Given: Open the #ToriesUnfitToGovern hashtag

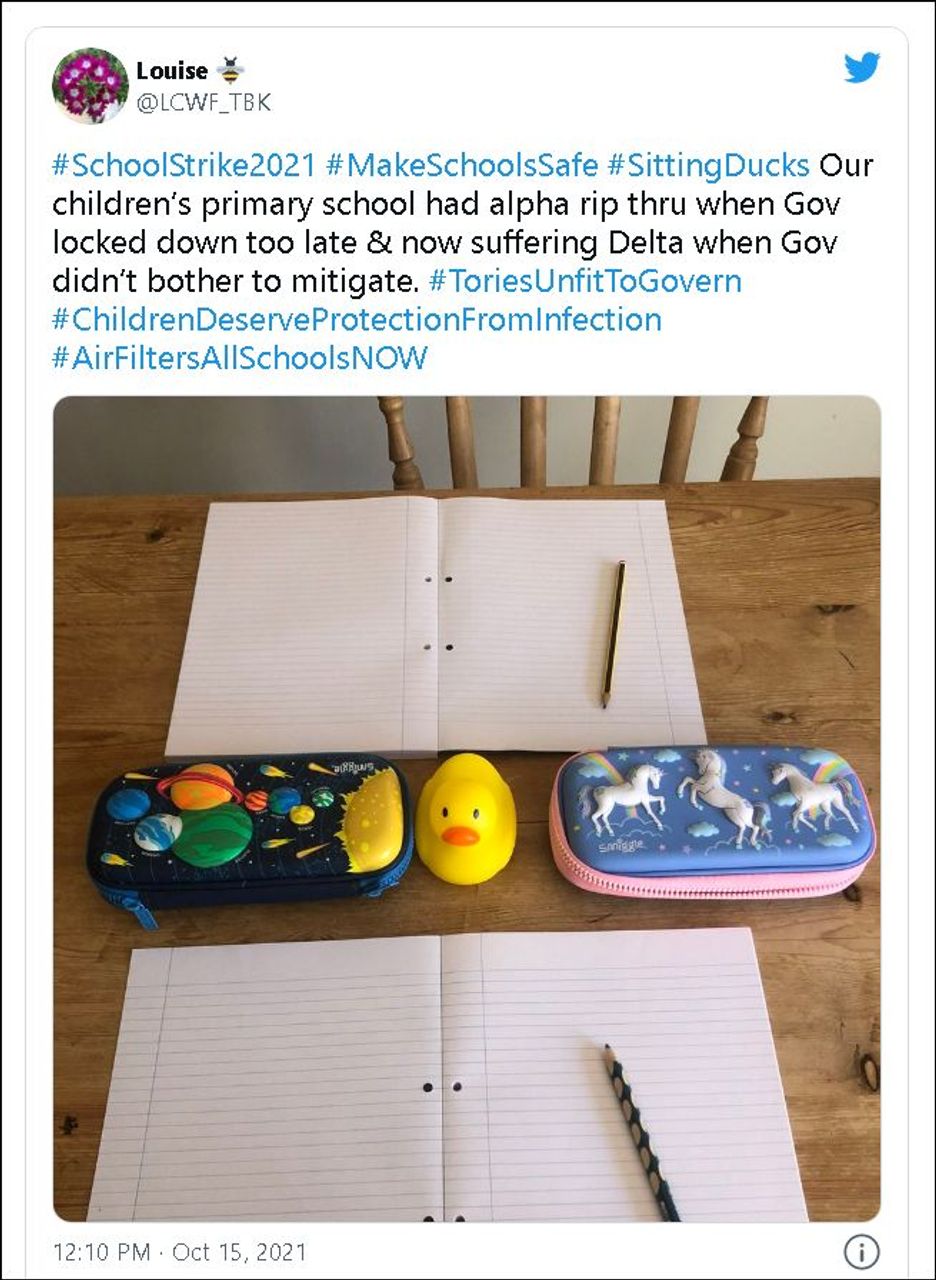Looking at the screenshot, I should [585, 281].
